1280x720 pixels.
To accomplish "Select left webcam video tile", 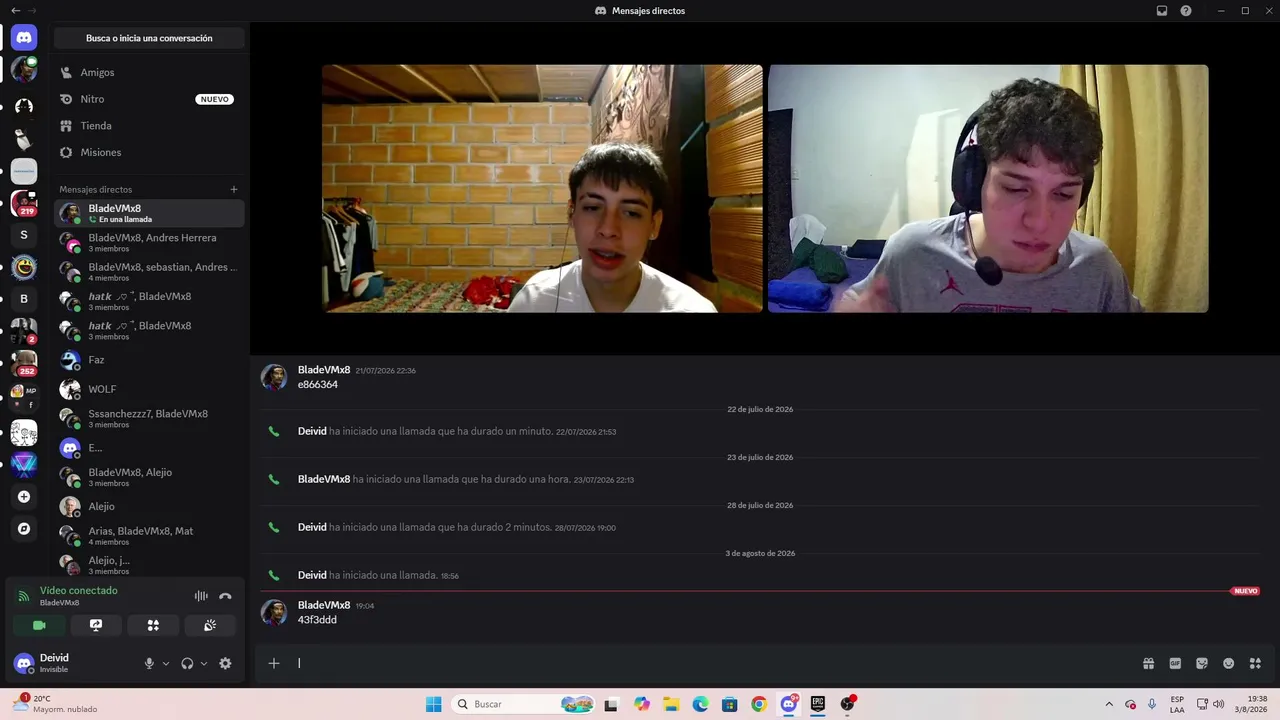I will [542, 189].
